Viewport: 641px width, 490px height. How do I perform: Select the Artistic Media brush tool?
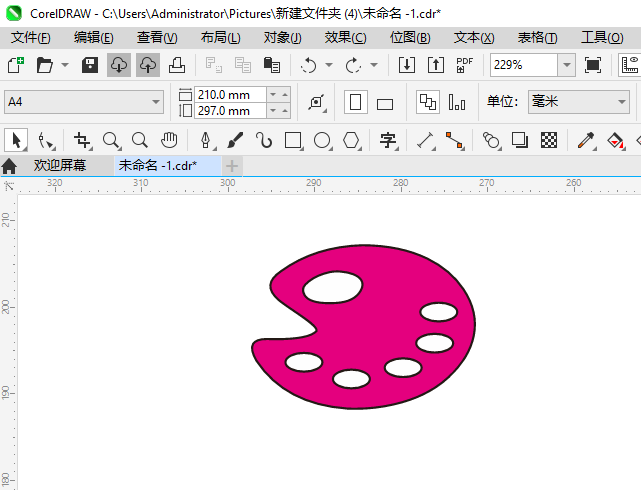235,140
